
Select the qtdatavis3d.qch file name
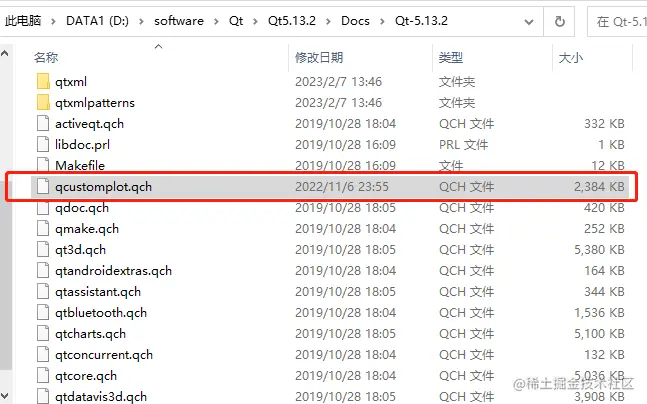tap(101, 397)
